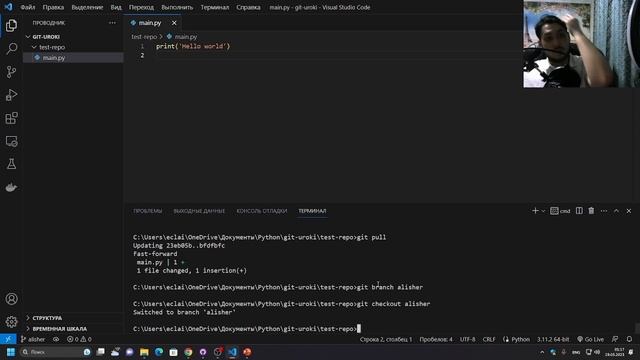Open Microsoft Edge from the taskbar
640x360 pixels.
tap(159, 352)
